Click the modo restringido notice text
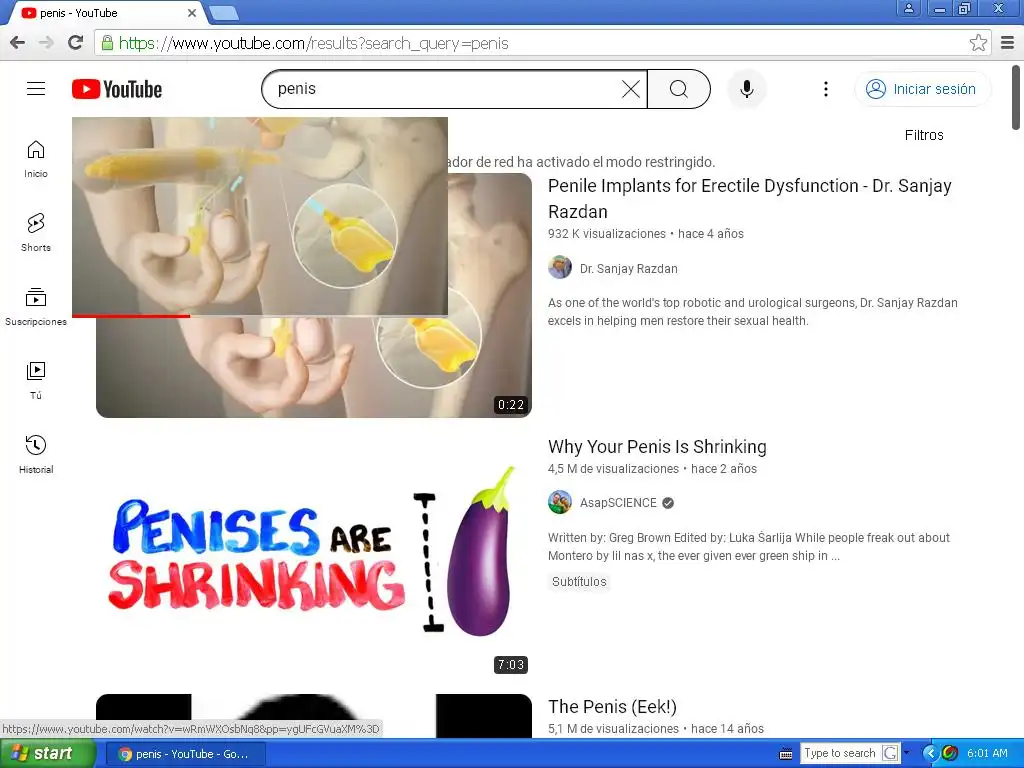This screenshot has height=768, width=1024. [581, 162]
